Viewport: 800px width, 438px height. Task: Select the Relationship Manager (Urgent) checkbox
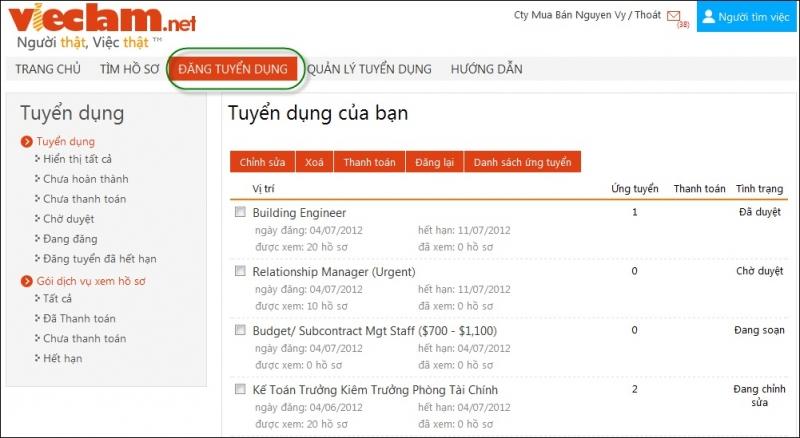click(x=239, y=271)
